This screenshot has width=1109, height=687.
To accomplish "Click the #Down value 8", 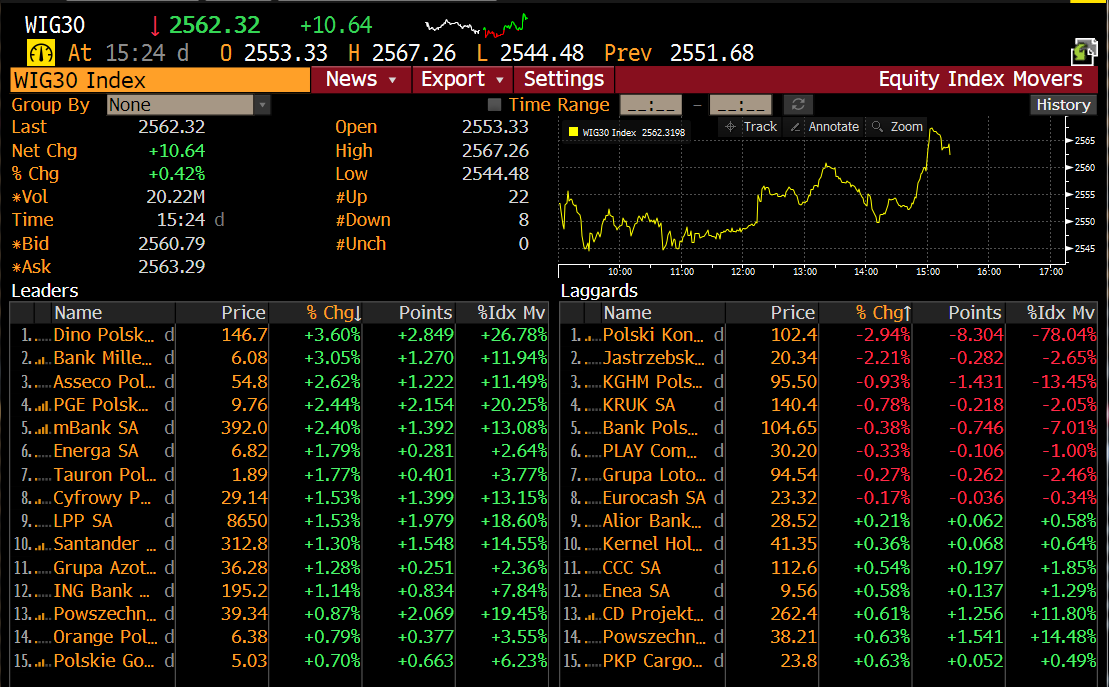I will (523, 220).
